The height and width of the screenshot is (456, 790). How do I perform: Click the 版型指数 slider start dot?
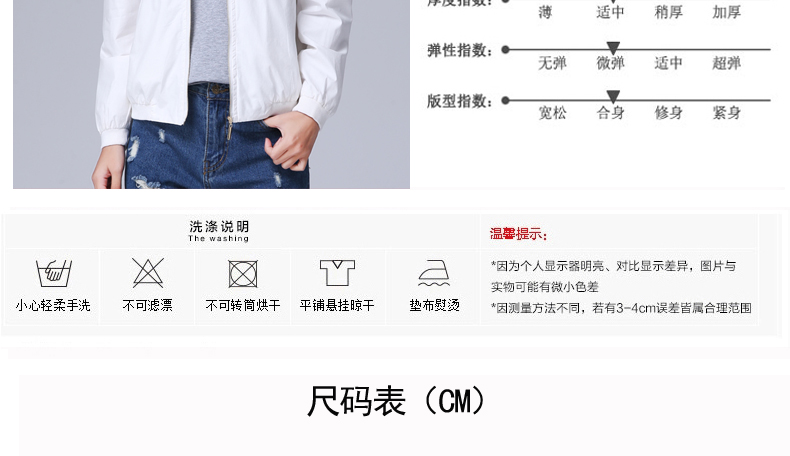point(506,100)
